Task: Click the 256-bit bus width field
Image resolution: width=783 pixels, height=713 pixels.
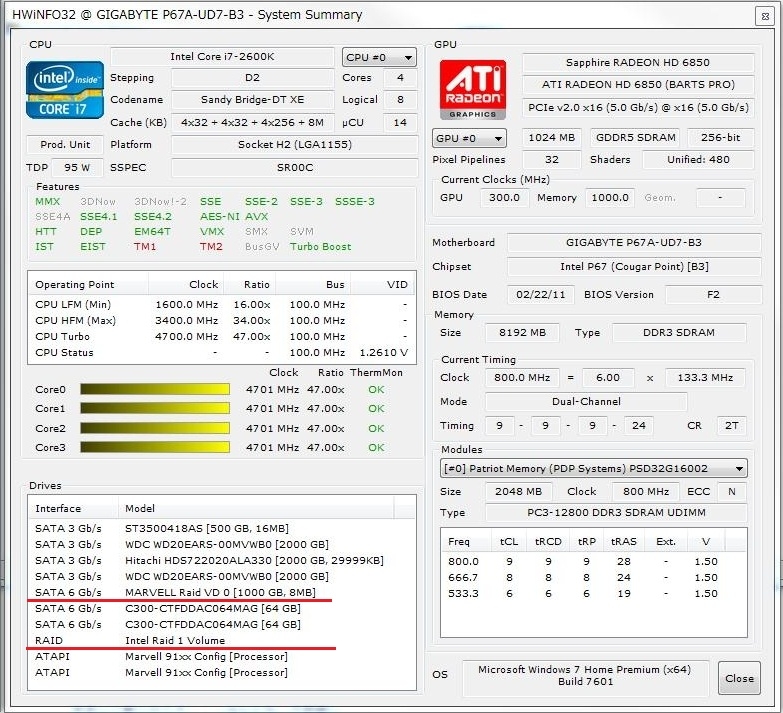Action: point(721,138)
